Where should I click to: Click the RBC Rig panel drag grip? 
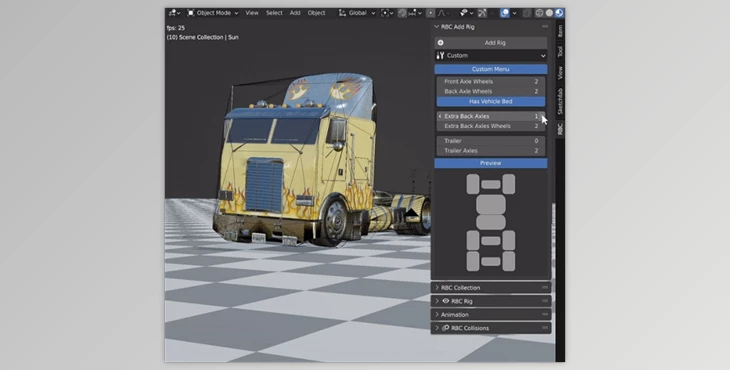[x=545, y=301]
